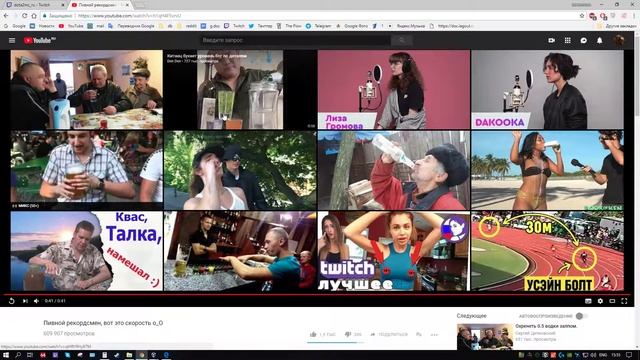Click the Поделиться share button
This screenshot has height=360, width=640.
tap(389, 334)
